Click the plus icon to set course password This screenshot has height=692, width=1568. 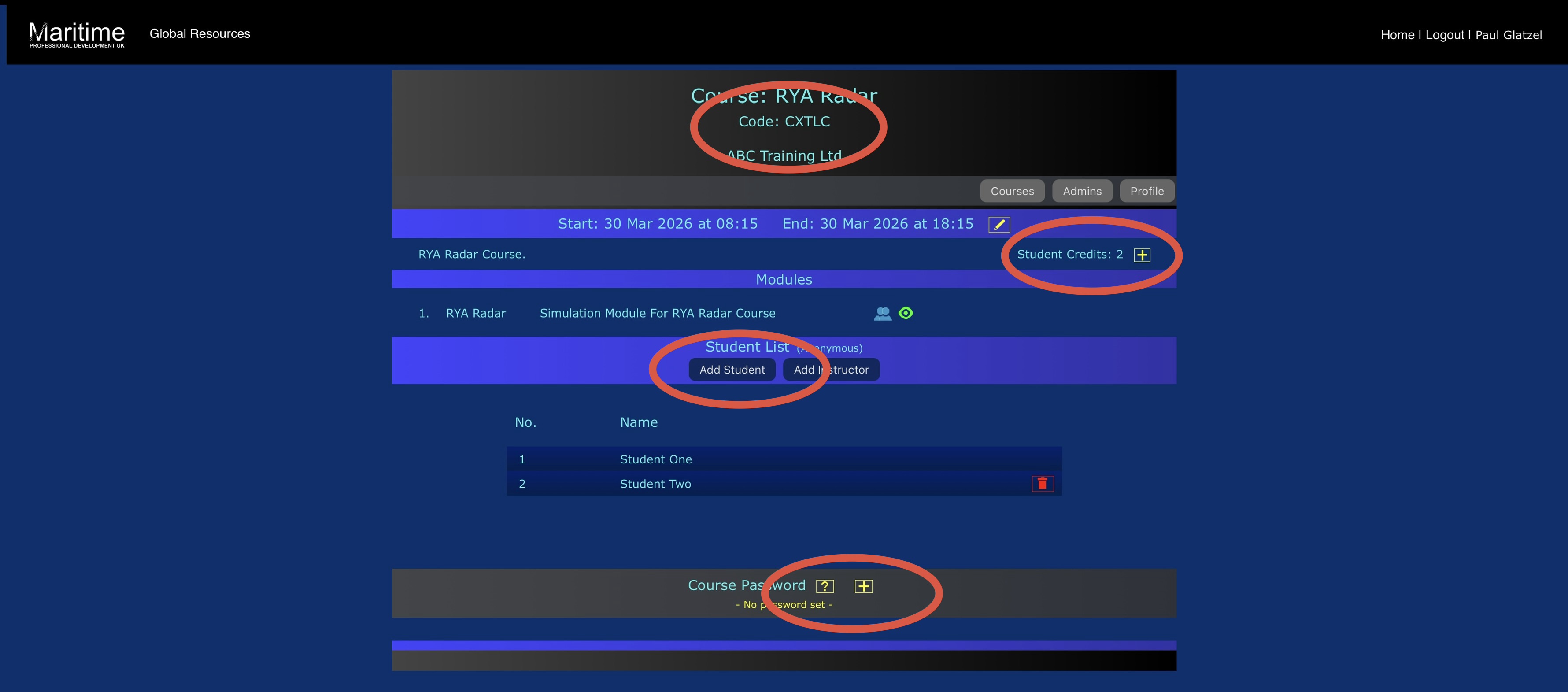(x=863, y=586)
